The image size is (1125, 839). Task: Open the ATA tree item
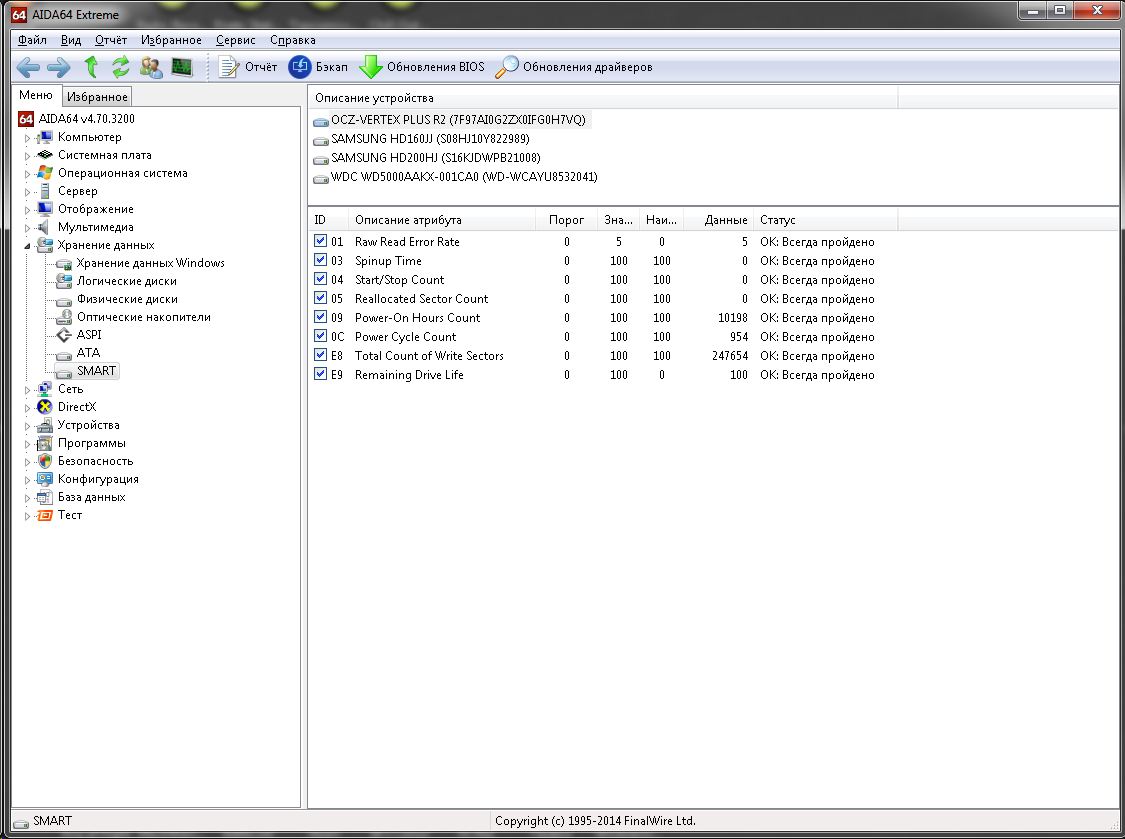pos(88,352)
